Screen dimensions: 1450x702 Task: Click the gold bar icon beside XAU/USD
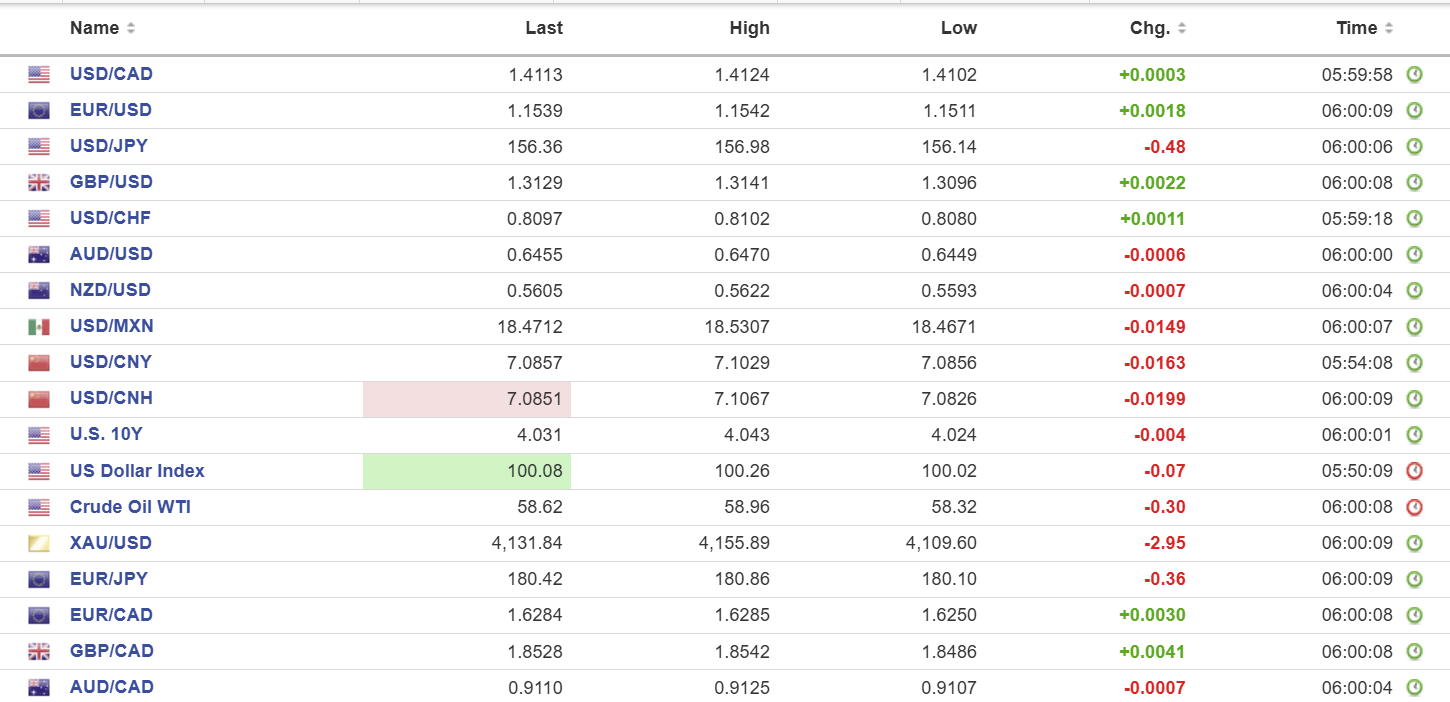(x=39, y=543)
